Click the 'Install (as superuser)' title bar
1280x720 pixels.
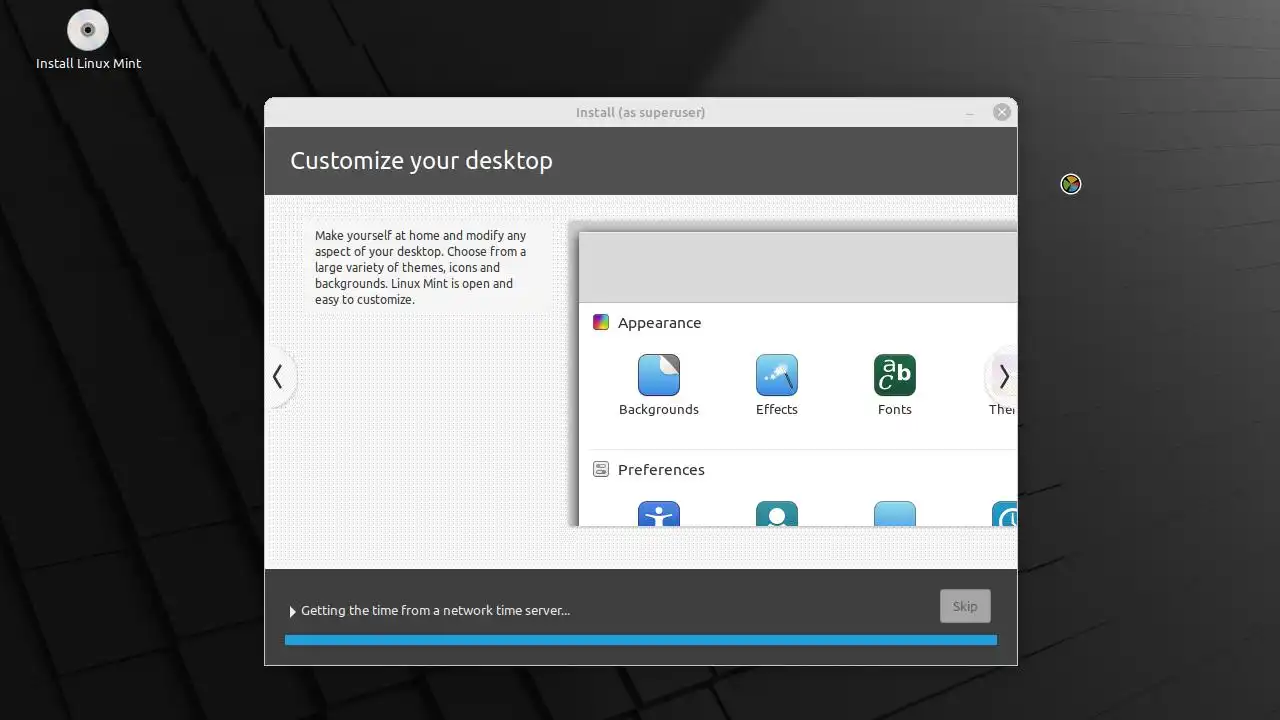coord(640,112)
